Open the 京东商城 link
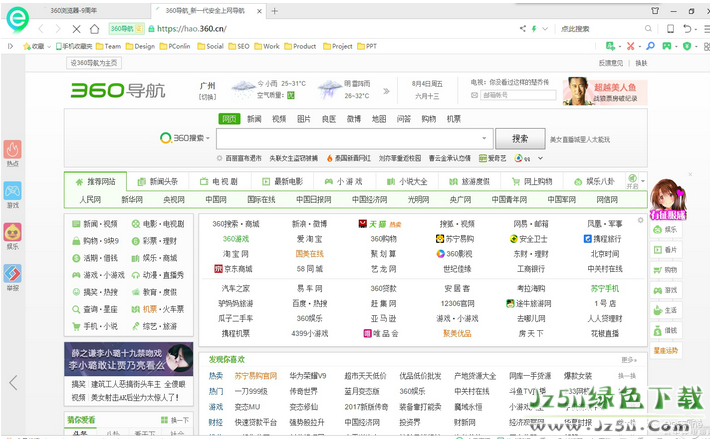Screen dimensions: 710x439 (x=233, y=269)
